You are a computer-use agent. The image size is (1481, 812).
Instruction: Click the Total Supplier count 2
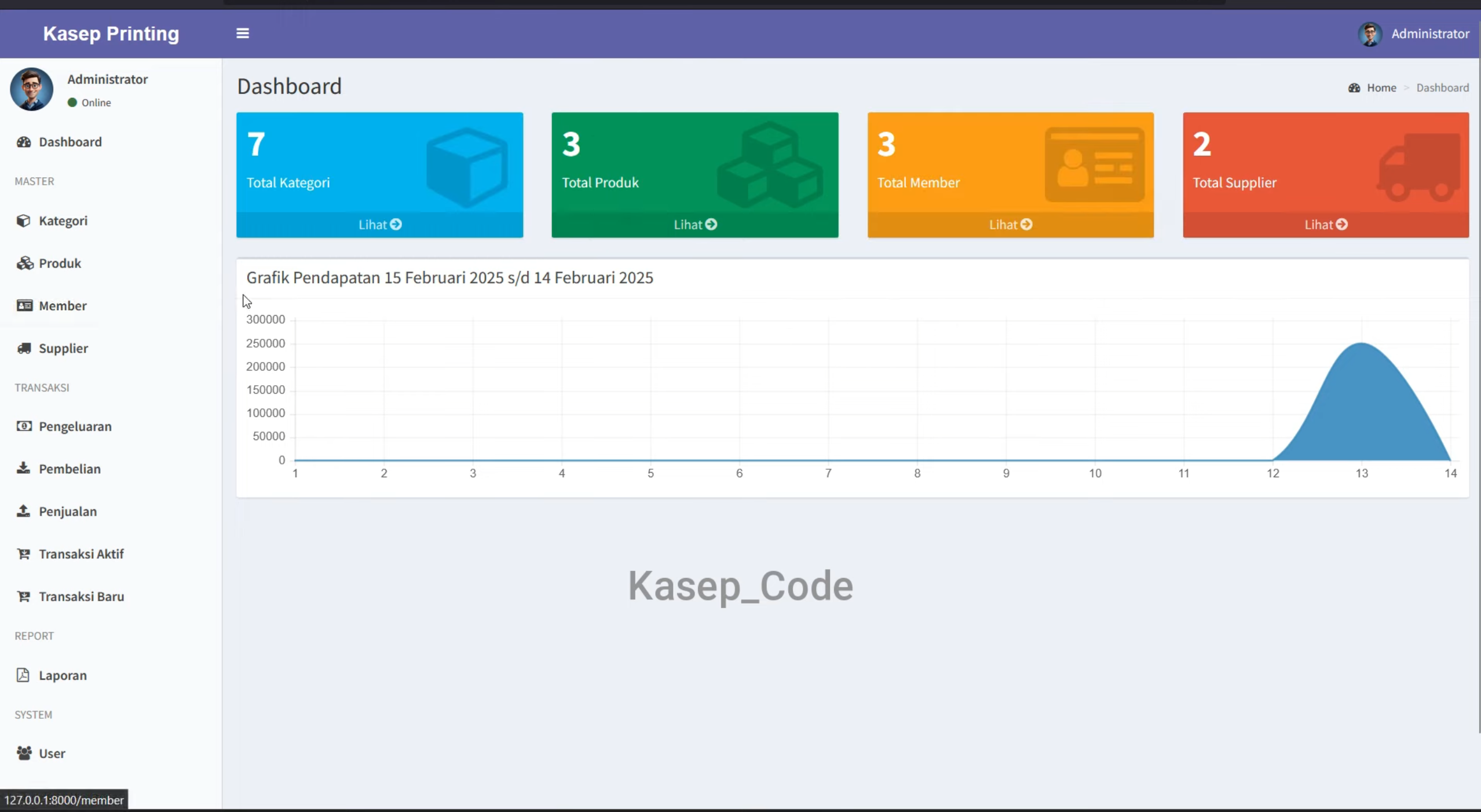pyautogui.click(x=1202, y=144)
